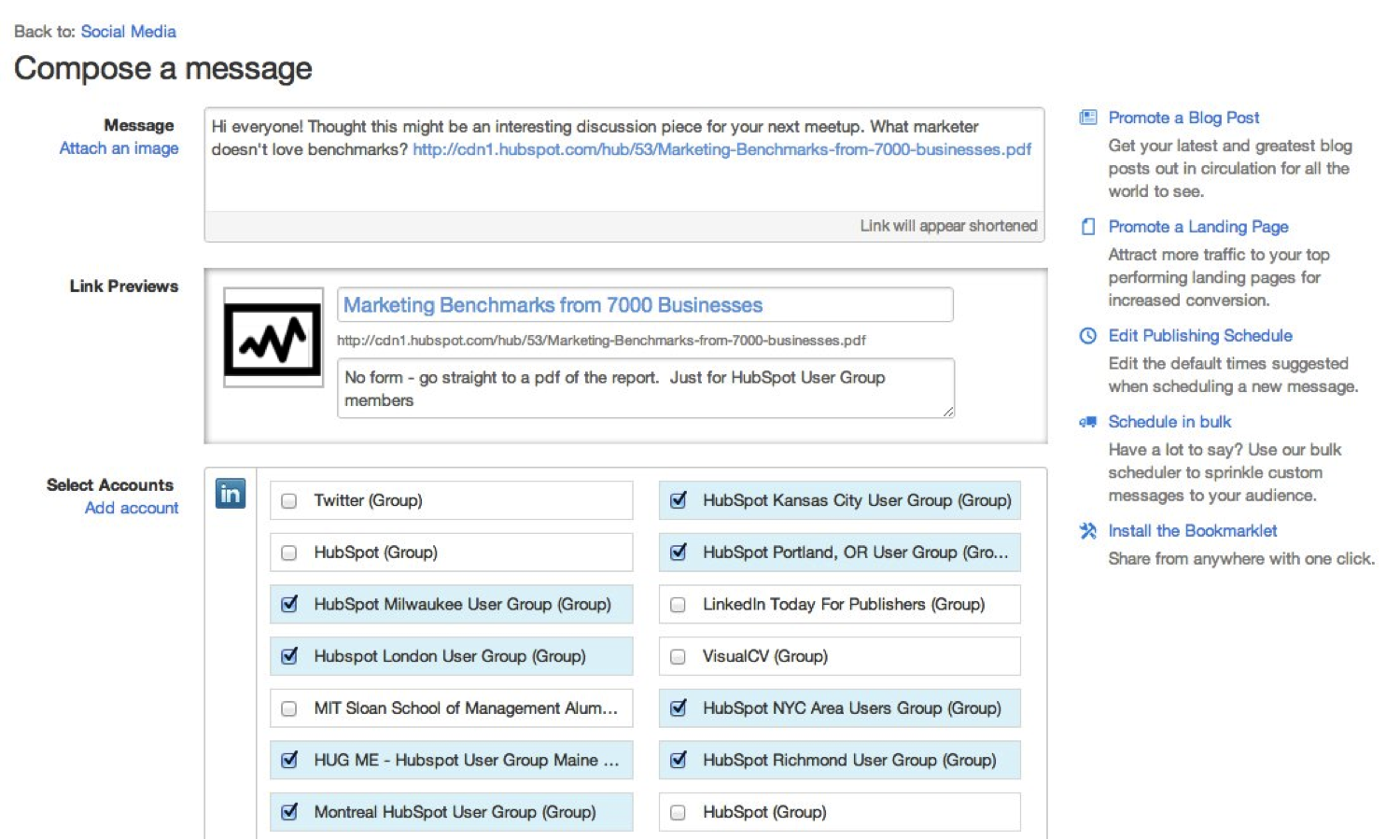Check the VisualCV (Group) checkbox
The image size is (1400, 840).
[x=679, y=657]
